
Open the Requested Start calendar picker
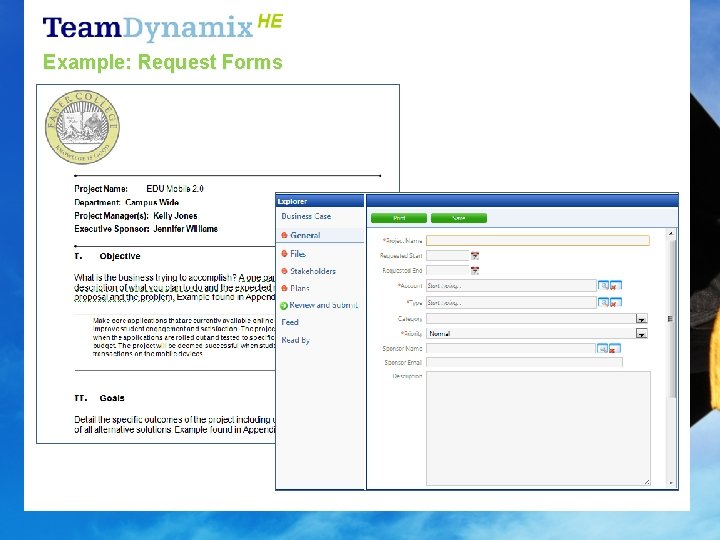[475, 256]
